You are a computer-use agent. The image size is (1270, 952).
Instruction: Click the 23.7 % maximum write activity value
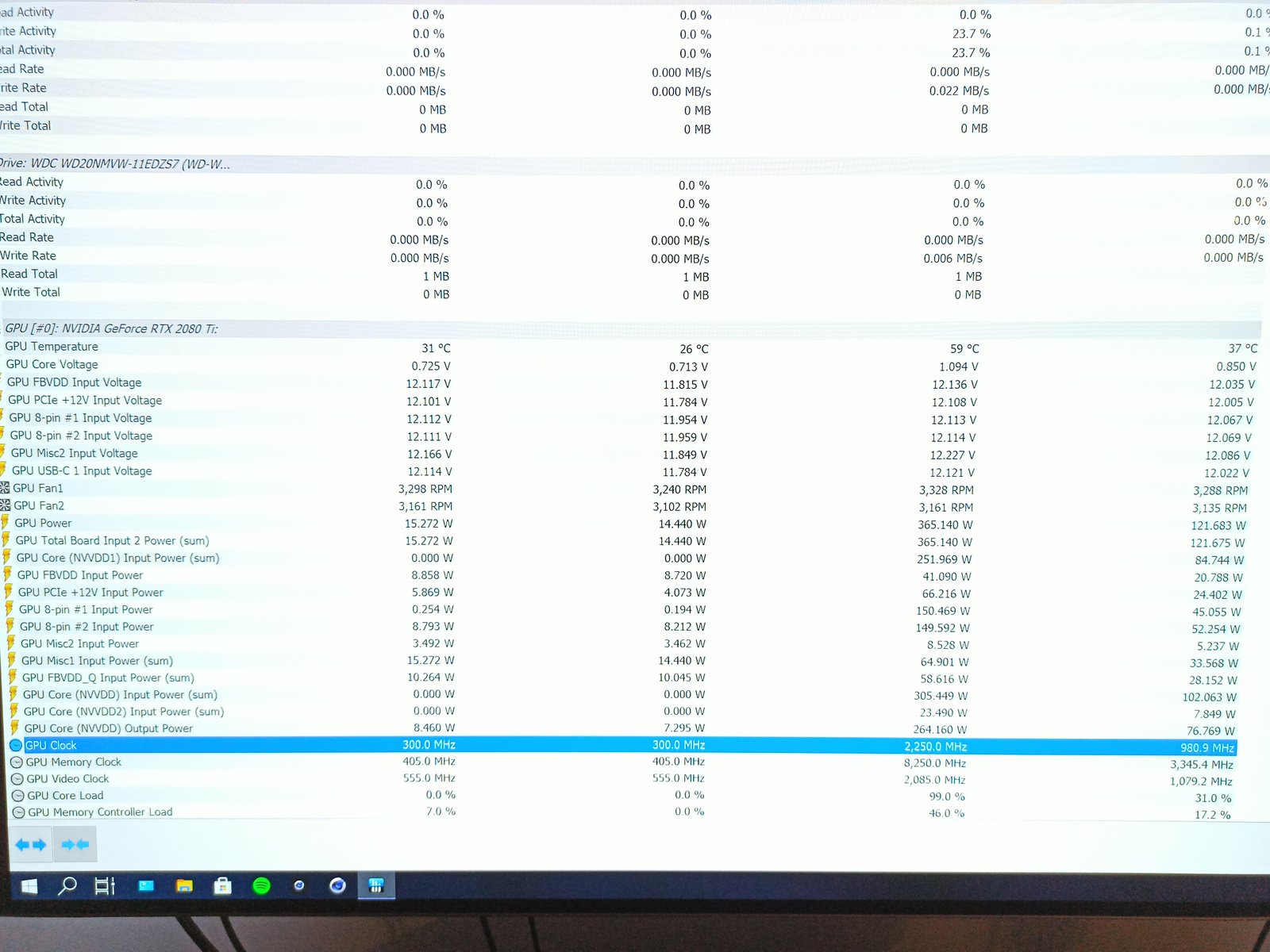point(972,33)
